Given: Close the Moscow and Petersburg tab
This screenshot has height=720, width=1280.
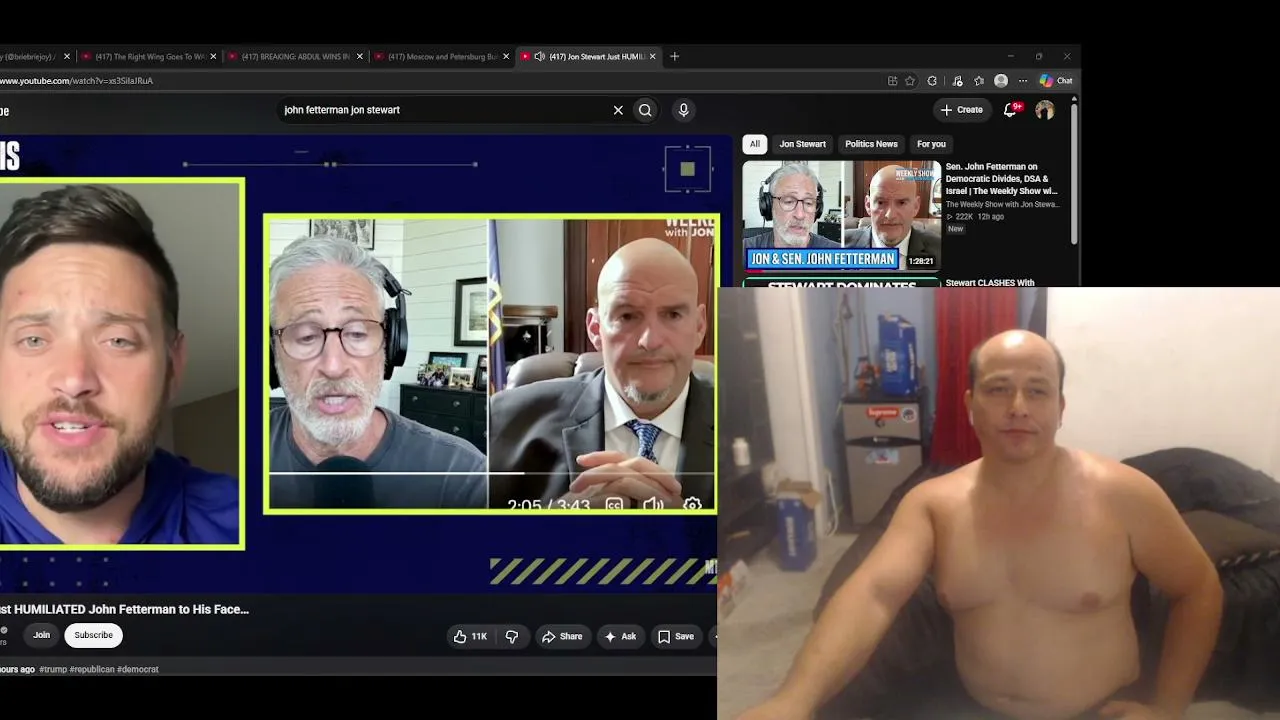Looking at the screenshot, I should point(506,57).
